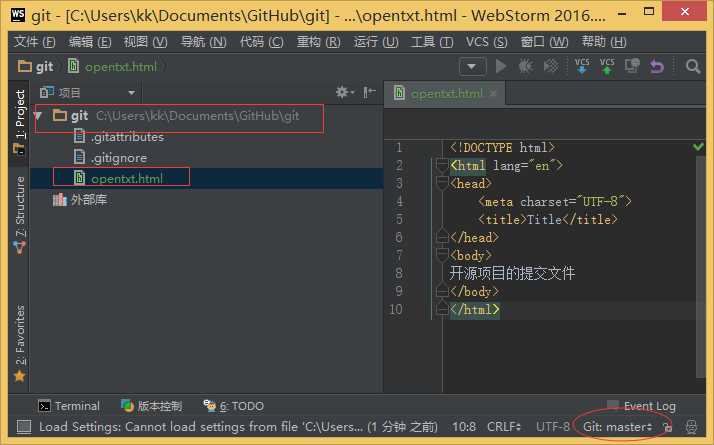Run with coverage icon in toolbar
Image resolution: width=714 pixels, height=445 pixels.
coord(551,66)
